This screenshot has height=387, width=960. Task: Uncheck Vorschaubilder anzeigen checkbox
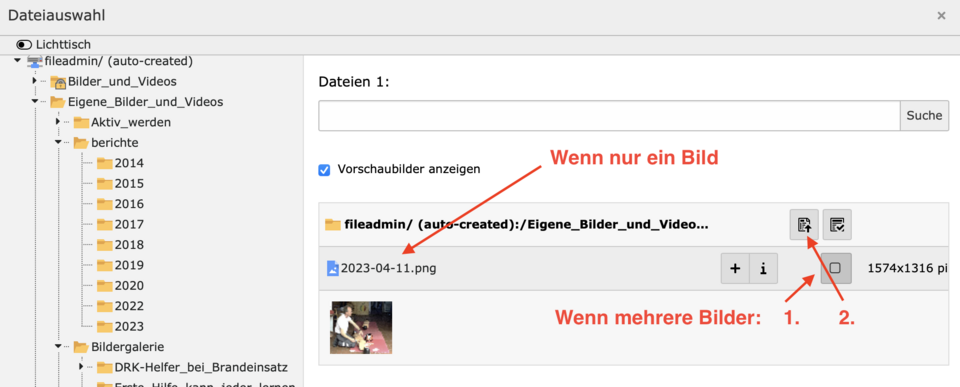tap(324, 170)
